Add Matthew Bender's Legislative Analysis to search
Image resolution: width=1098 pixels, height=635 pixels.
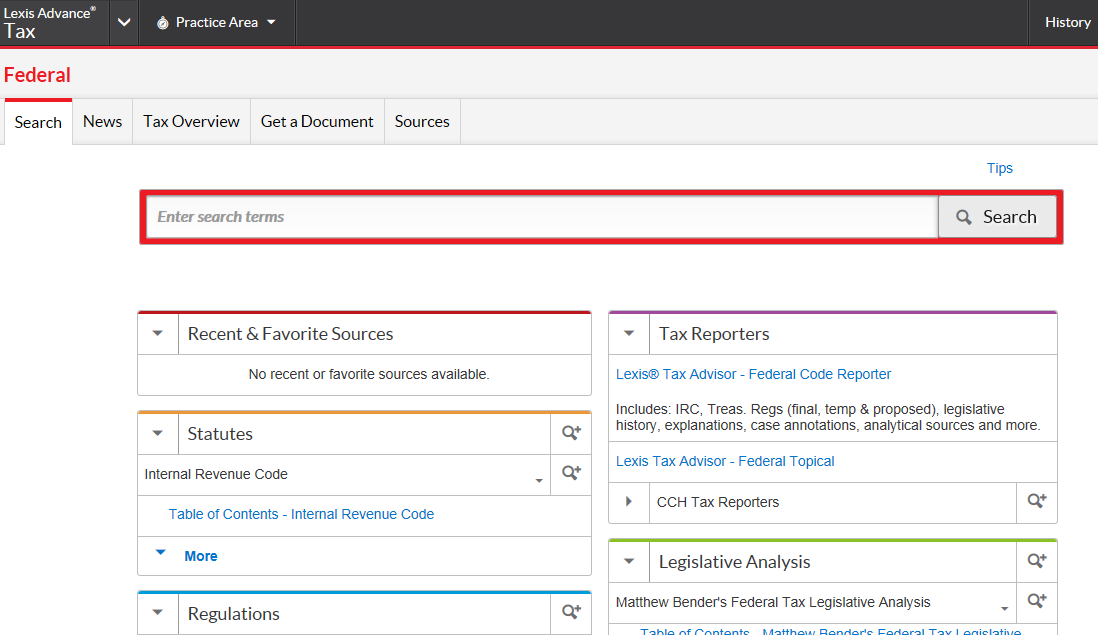1037,602
